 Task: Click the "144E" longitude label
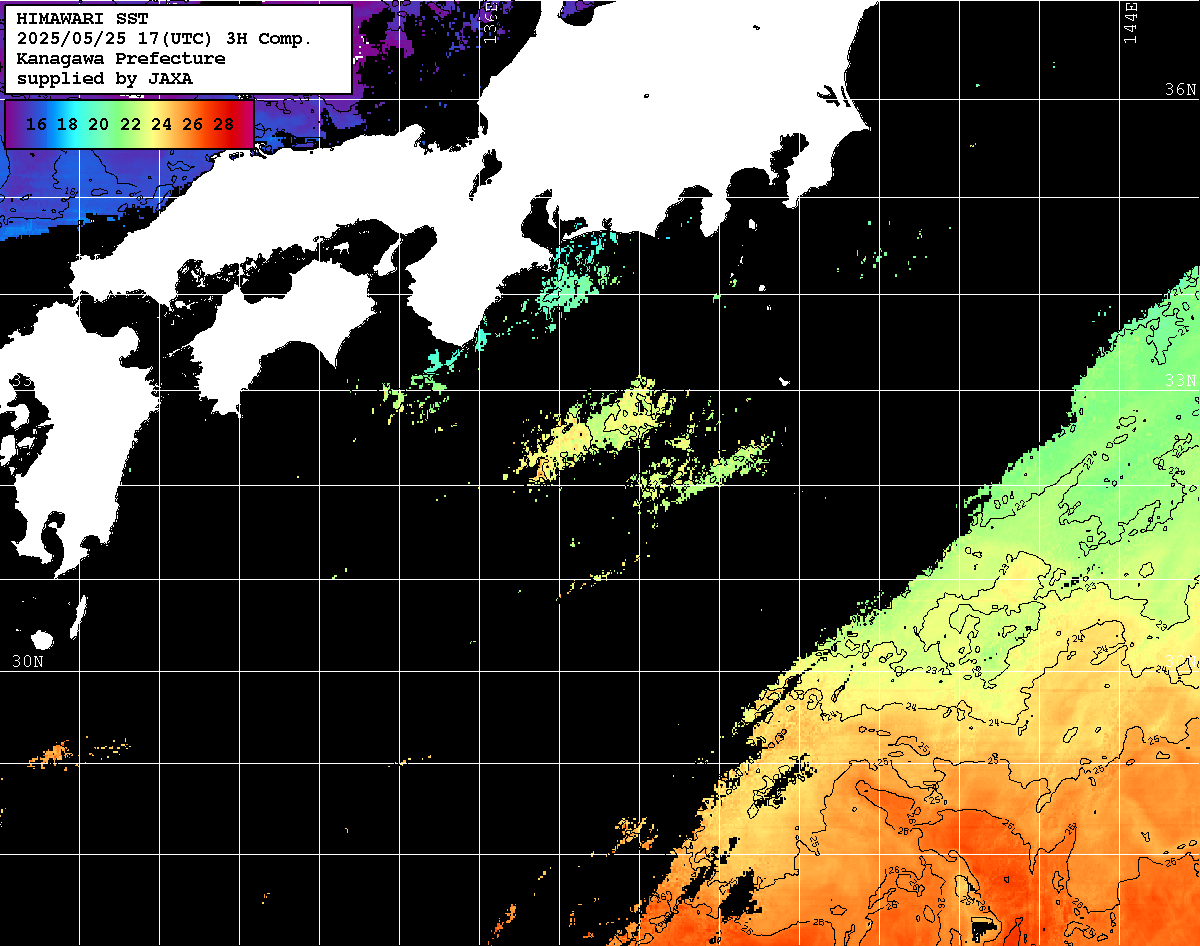point(1130,22)
